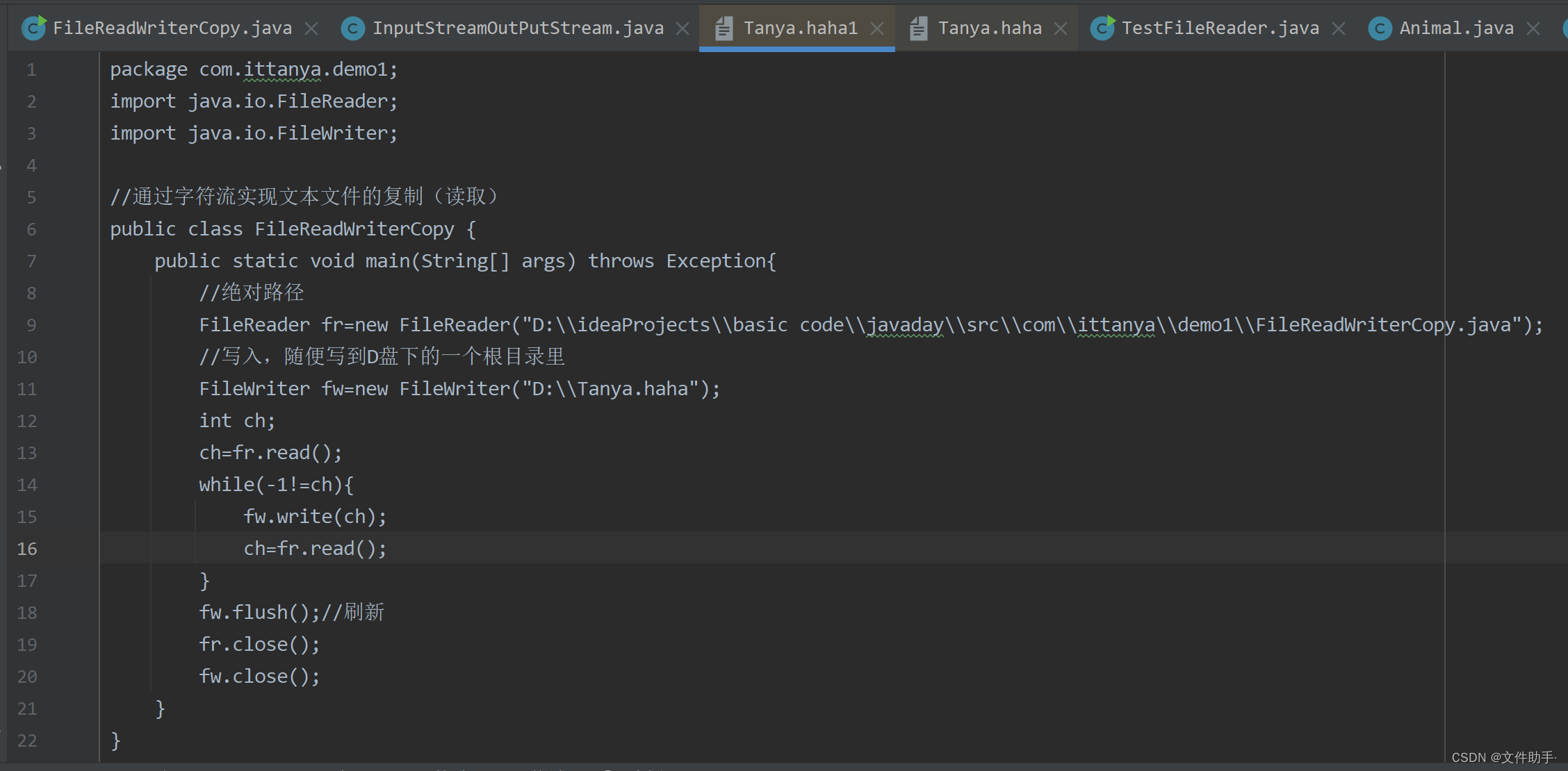This screenshot has height=771, width=1568.
Task: Close the InputStreamOutPutStream.java tab
Action: [x=683, y=28]
